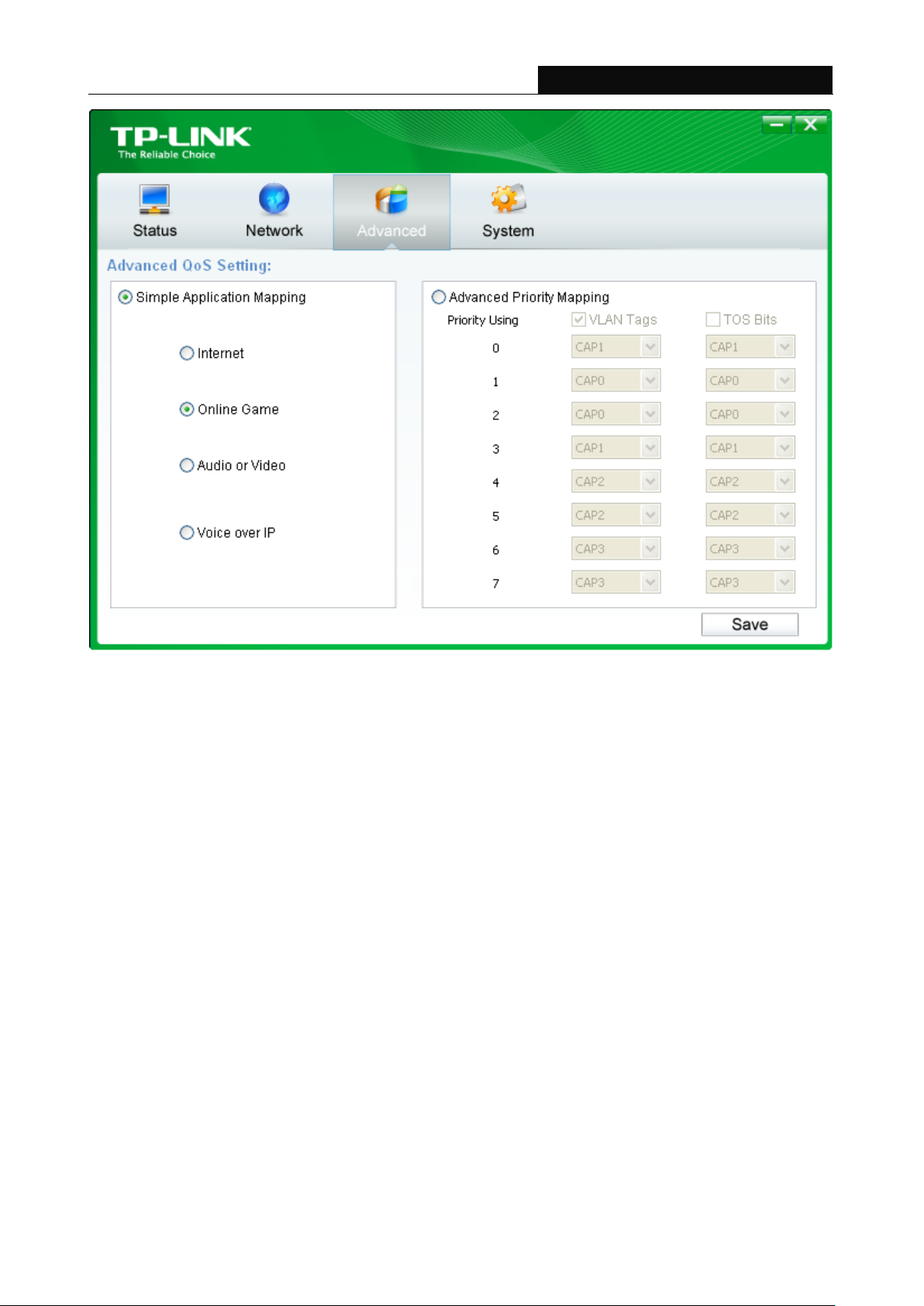
Task: Minimize the TP-LINK utility window
Action: click(x=776, y=124)
